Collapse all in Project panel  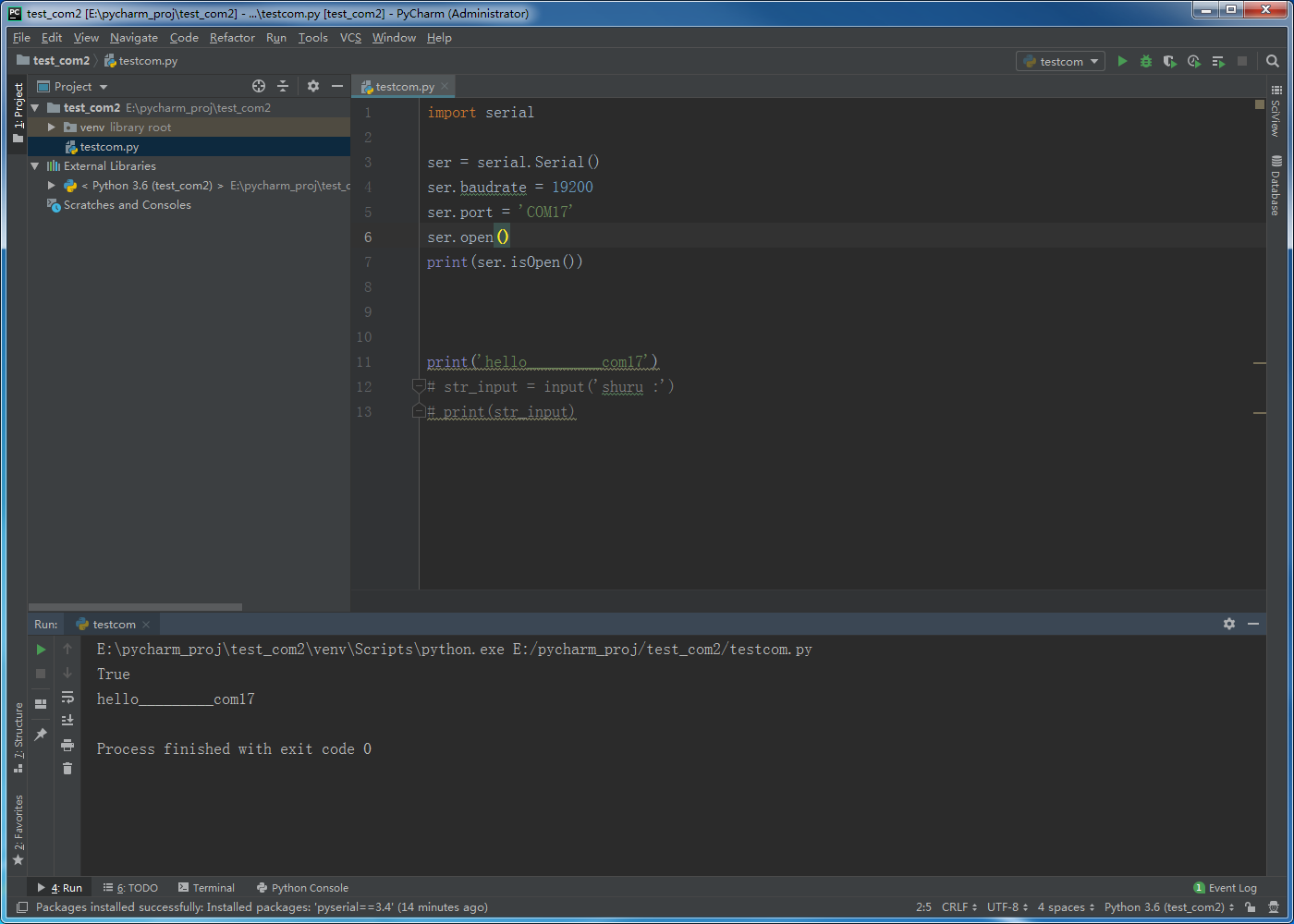point(283,86)
